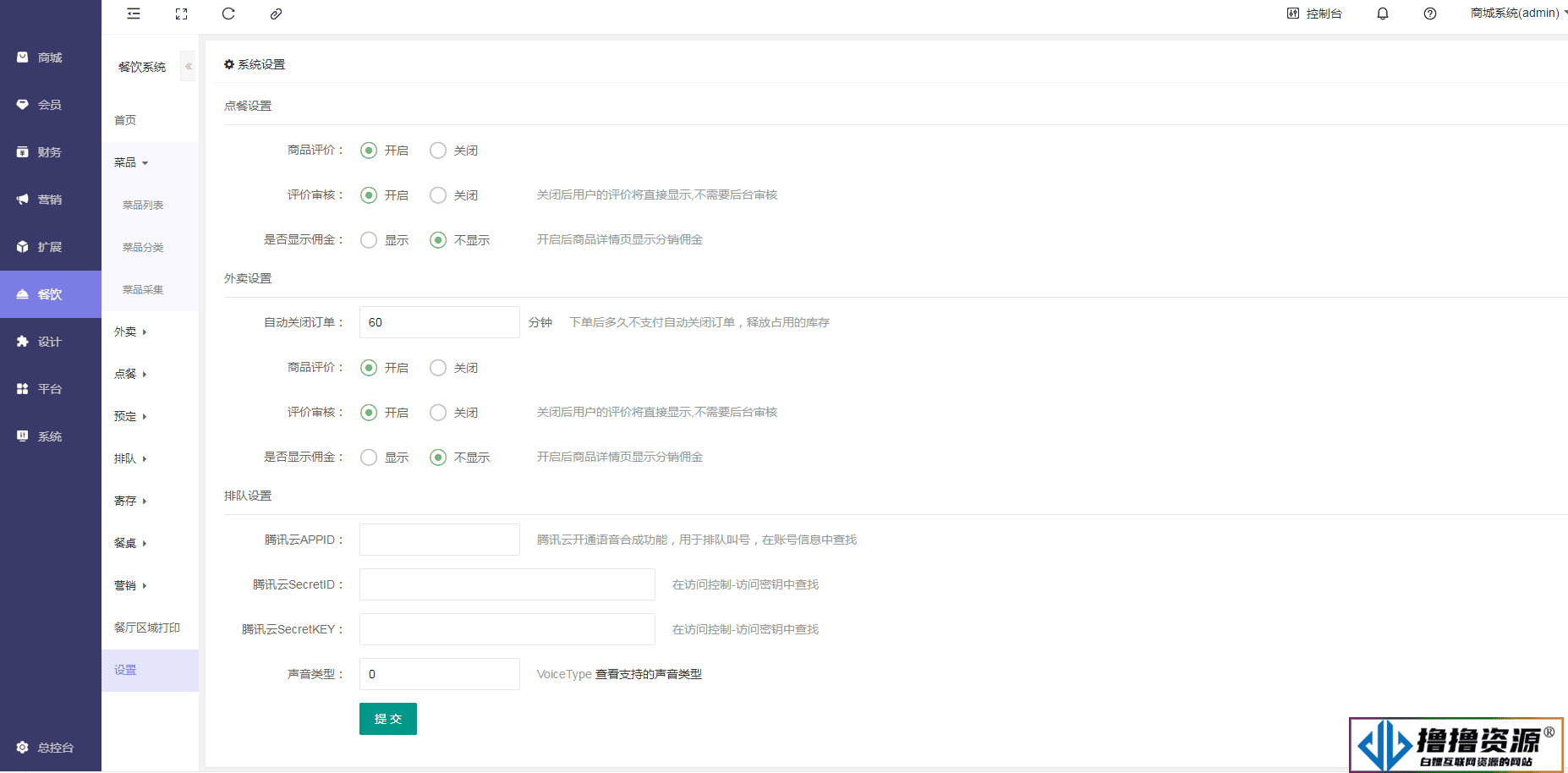Open the 财务 sidebar section
Screen dimensions: 1568x773
(51, 152)
